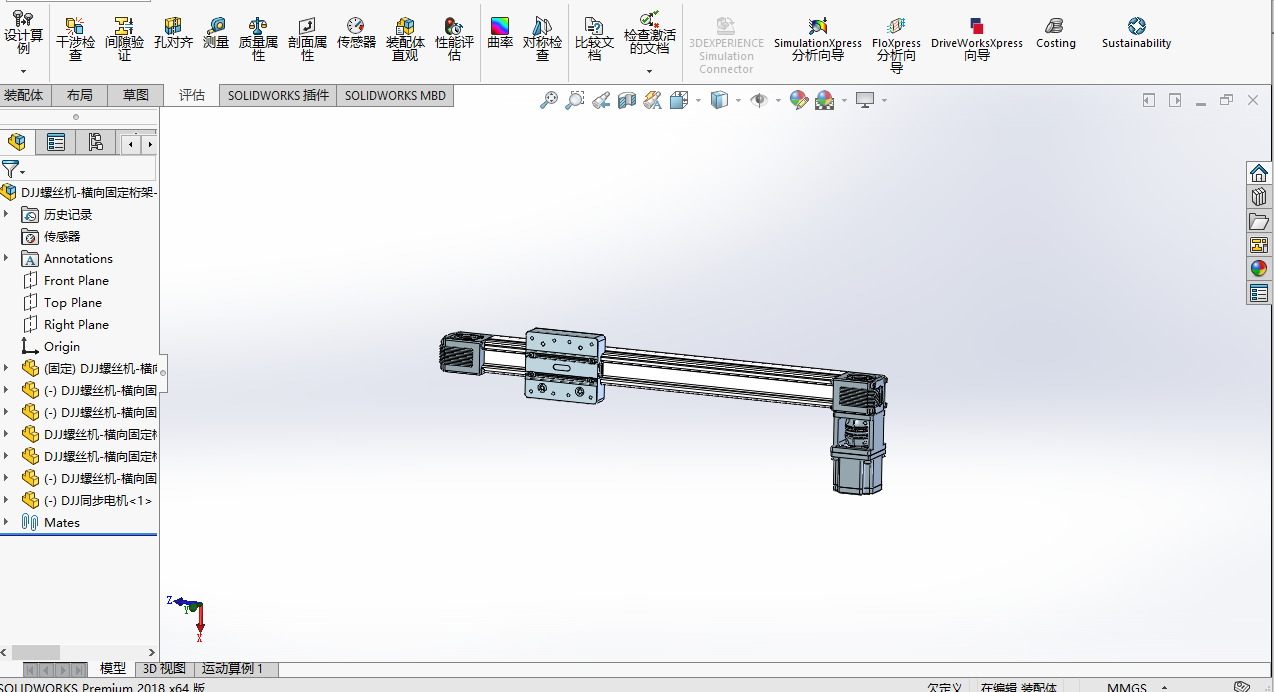The width and height of the screenshot is (1274, 692).
Task: Click Edit Appearance color ball icon
Action: point(798,100)
